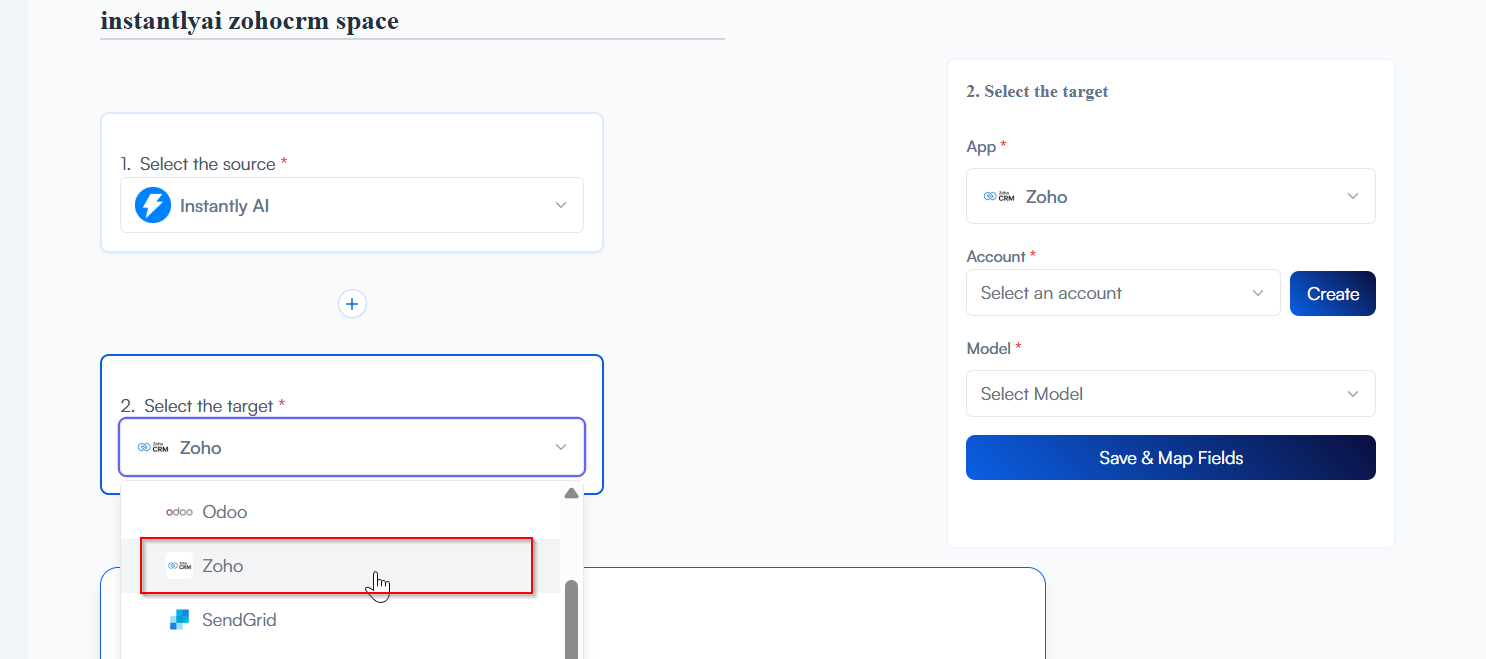Collapse the target dropdown chevron
1486x659 pixels.
pos(560,447)
